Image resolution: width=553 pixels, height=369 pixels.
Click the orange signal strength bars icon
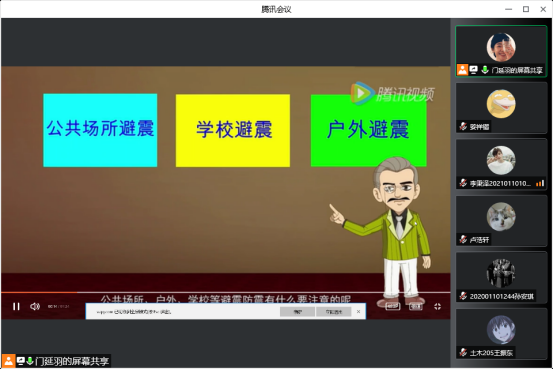[x=540, y=183]
